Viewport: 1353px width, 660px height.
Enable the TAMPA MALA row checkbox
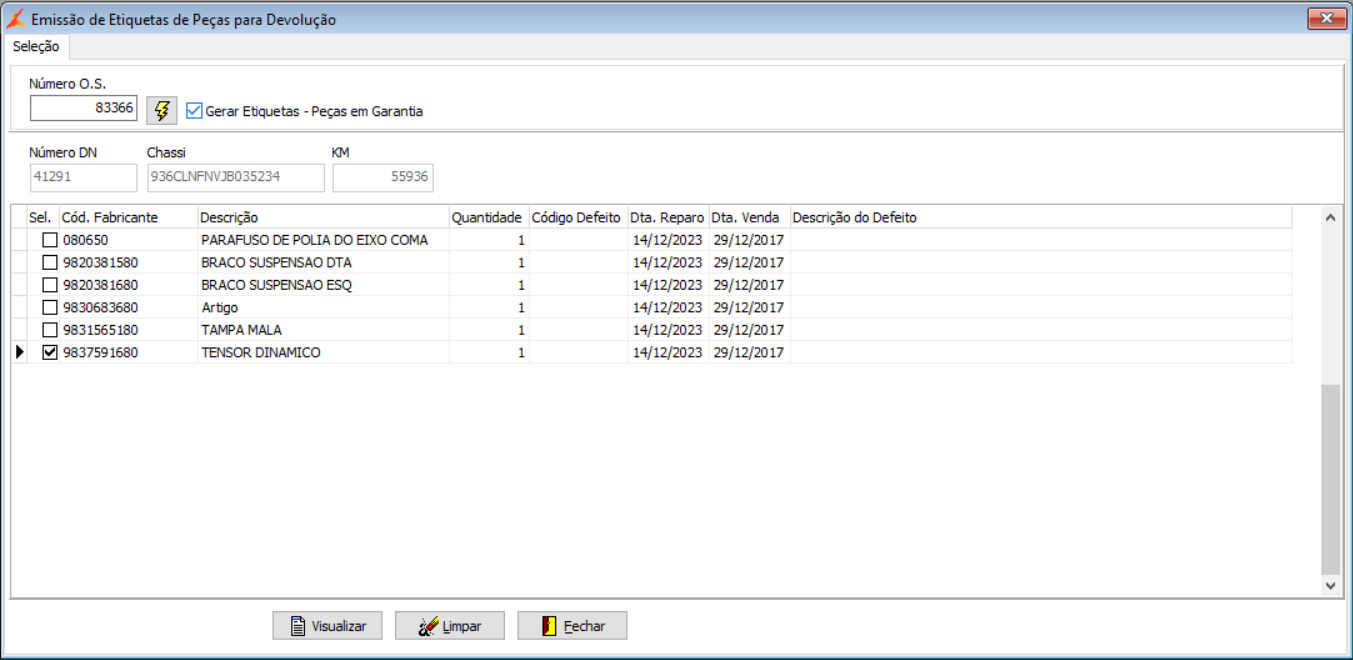click(x=49, y=330)
